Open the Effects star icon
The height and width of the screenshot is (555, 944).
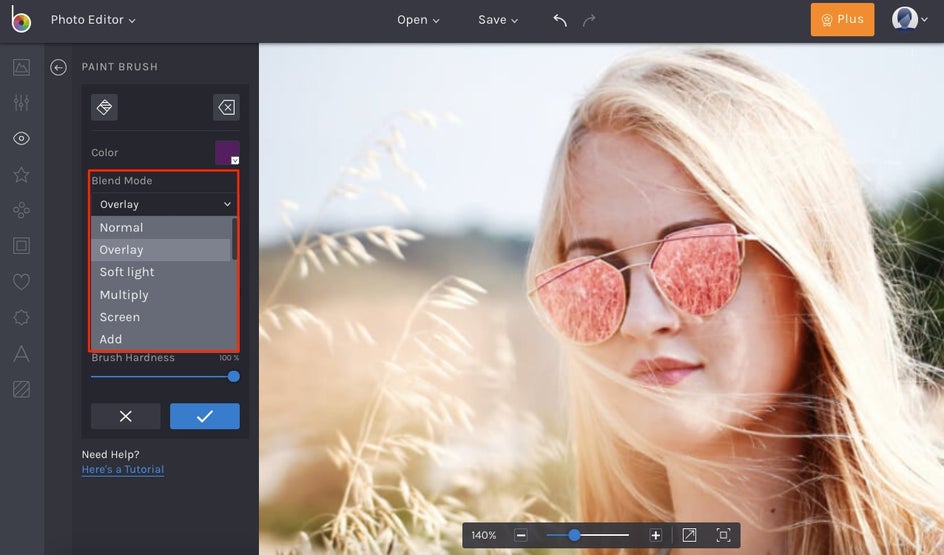tap(21, 175)
